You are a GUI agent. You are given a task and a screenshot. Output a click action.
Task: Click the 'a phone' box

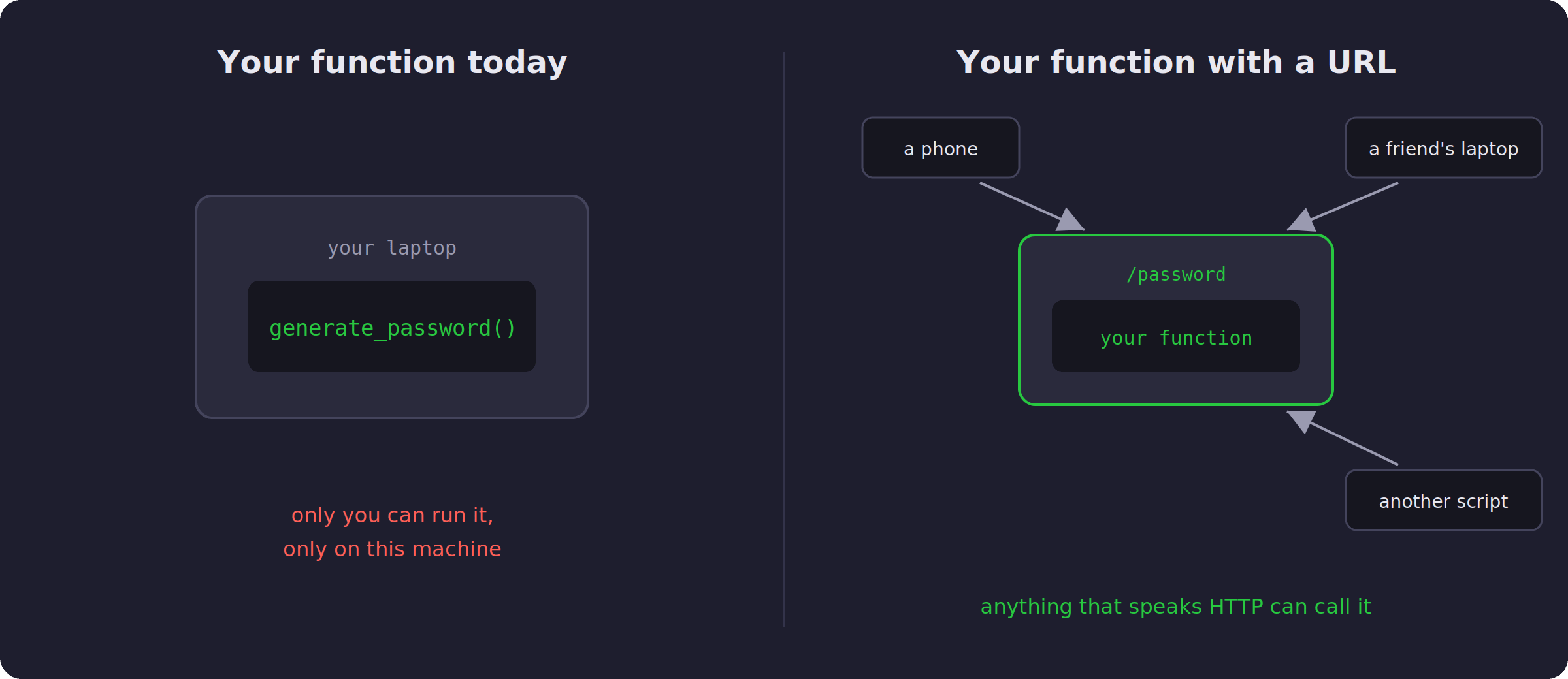[941, 148]
